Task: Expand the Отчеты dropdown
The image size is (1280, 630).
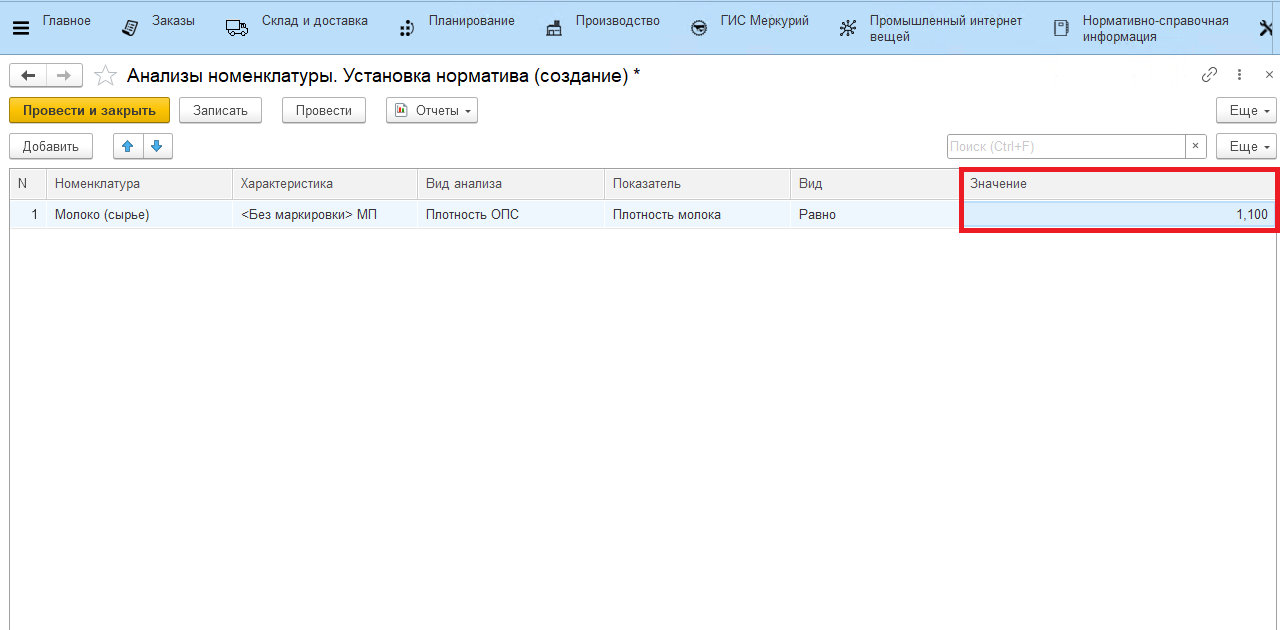Action: pyautogui.click(x=432, y=110)
